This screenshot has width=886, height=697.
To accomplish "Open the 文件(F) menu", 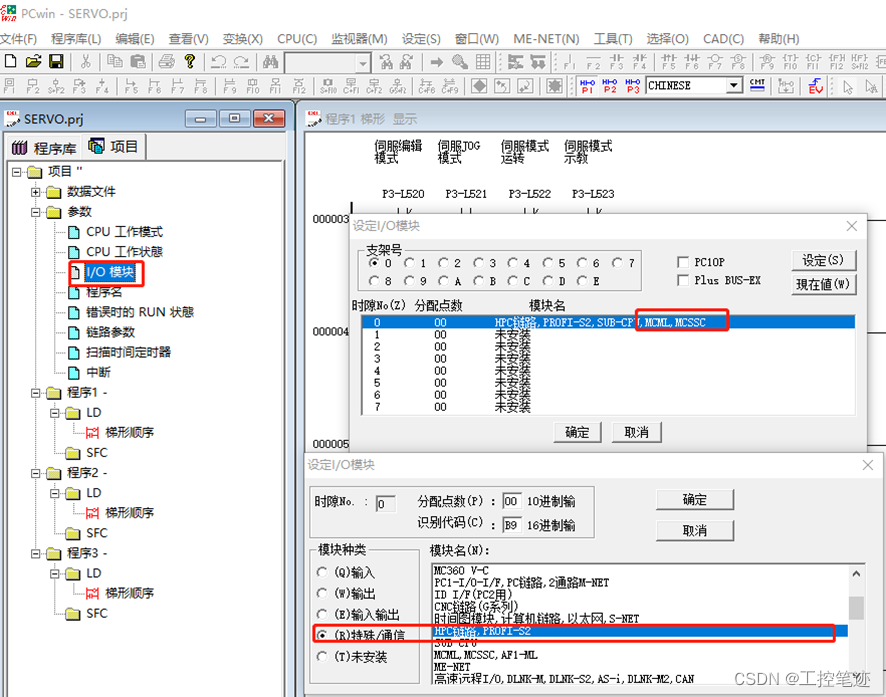I will coord(18,38).
